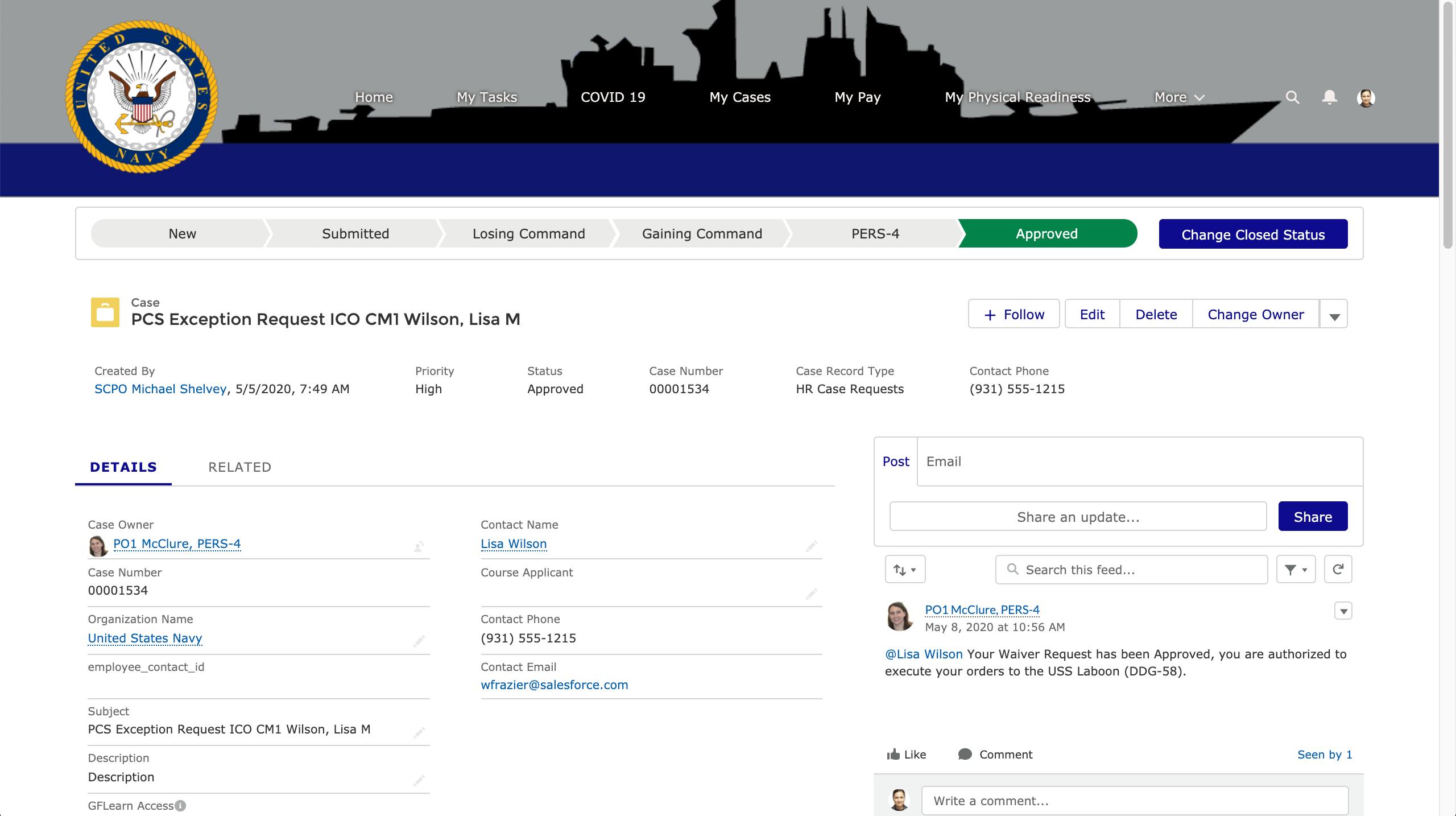This screenshot has height=816, width=1456.
Task: Edit the Subject field with pencil icon
Action: (419, 732)
